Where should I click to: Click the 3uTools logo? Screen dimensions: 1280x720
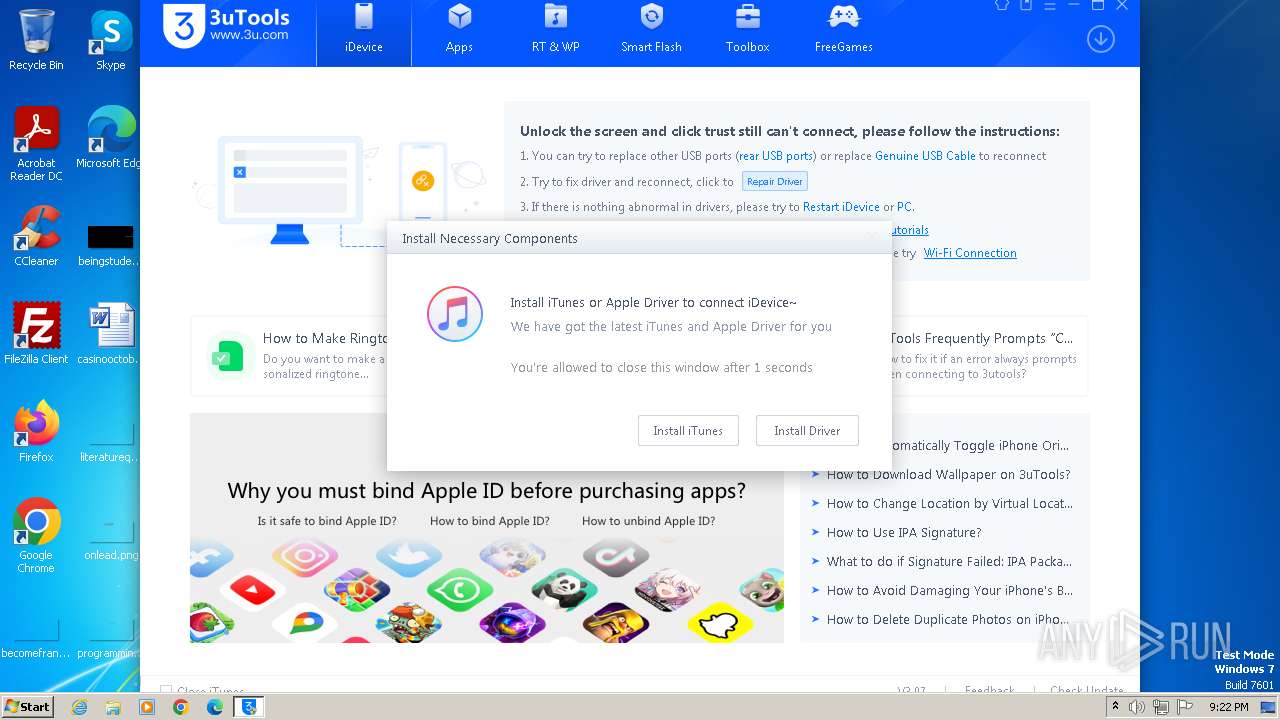tap(227, 25)
